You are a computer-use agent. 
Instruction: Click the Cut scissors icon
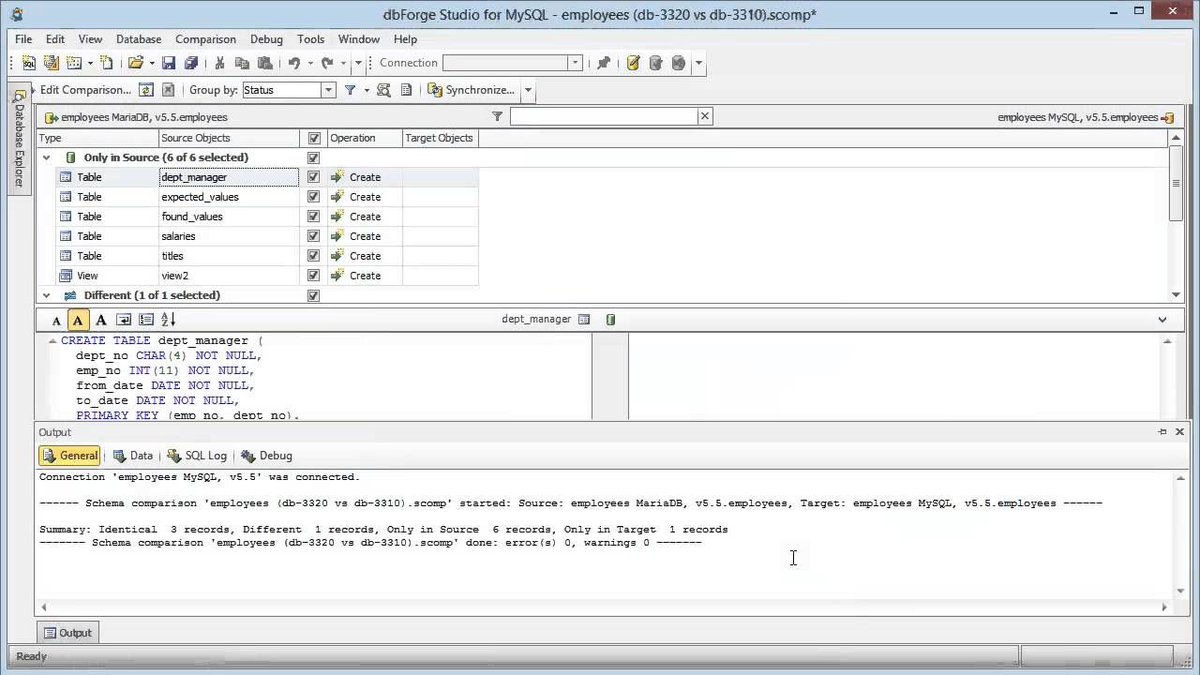pos(220,63)
